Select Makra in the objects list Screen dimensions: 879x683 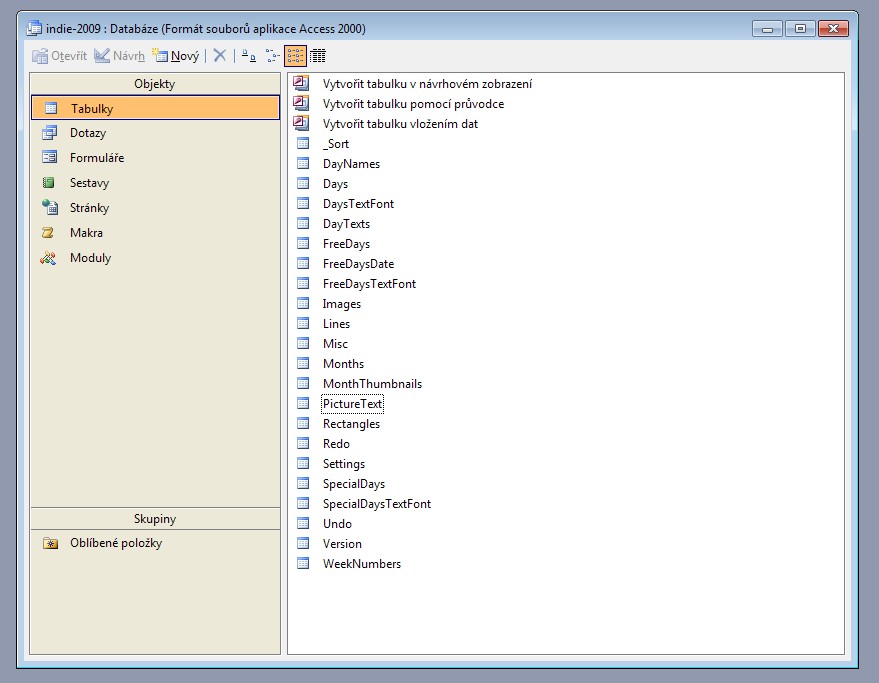pos(86,233)
